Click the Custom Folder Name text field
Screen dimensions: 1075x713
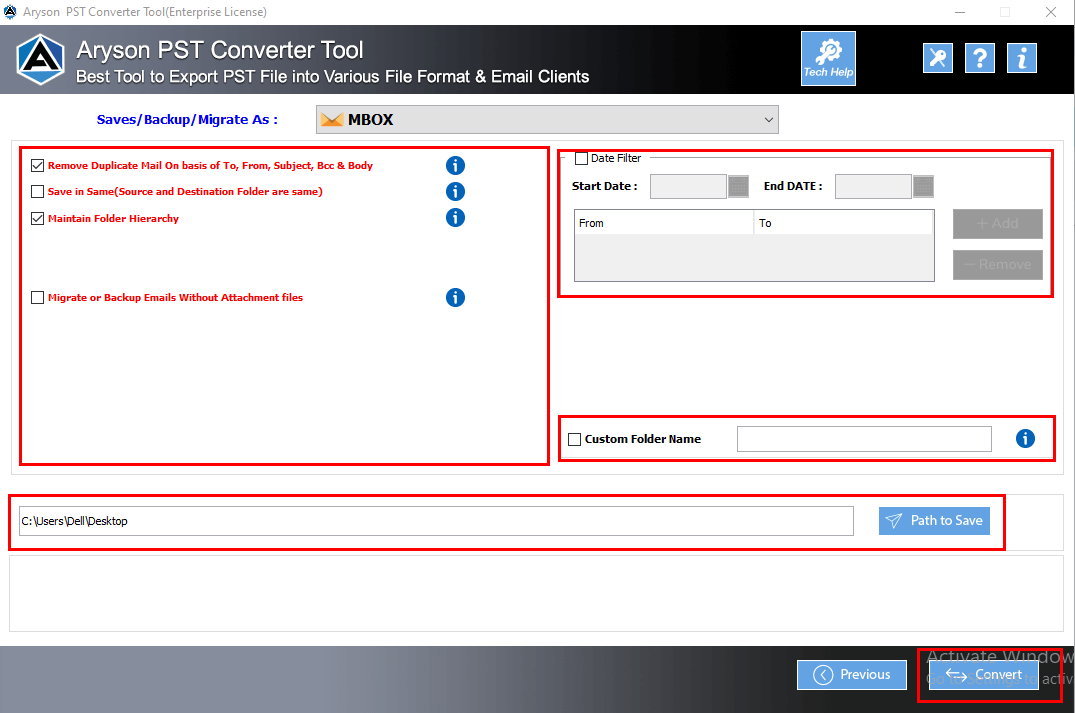[864, 439]
